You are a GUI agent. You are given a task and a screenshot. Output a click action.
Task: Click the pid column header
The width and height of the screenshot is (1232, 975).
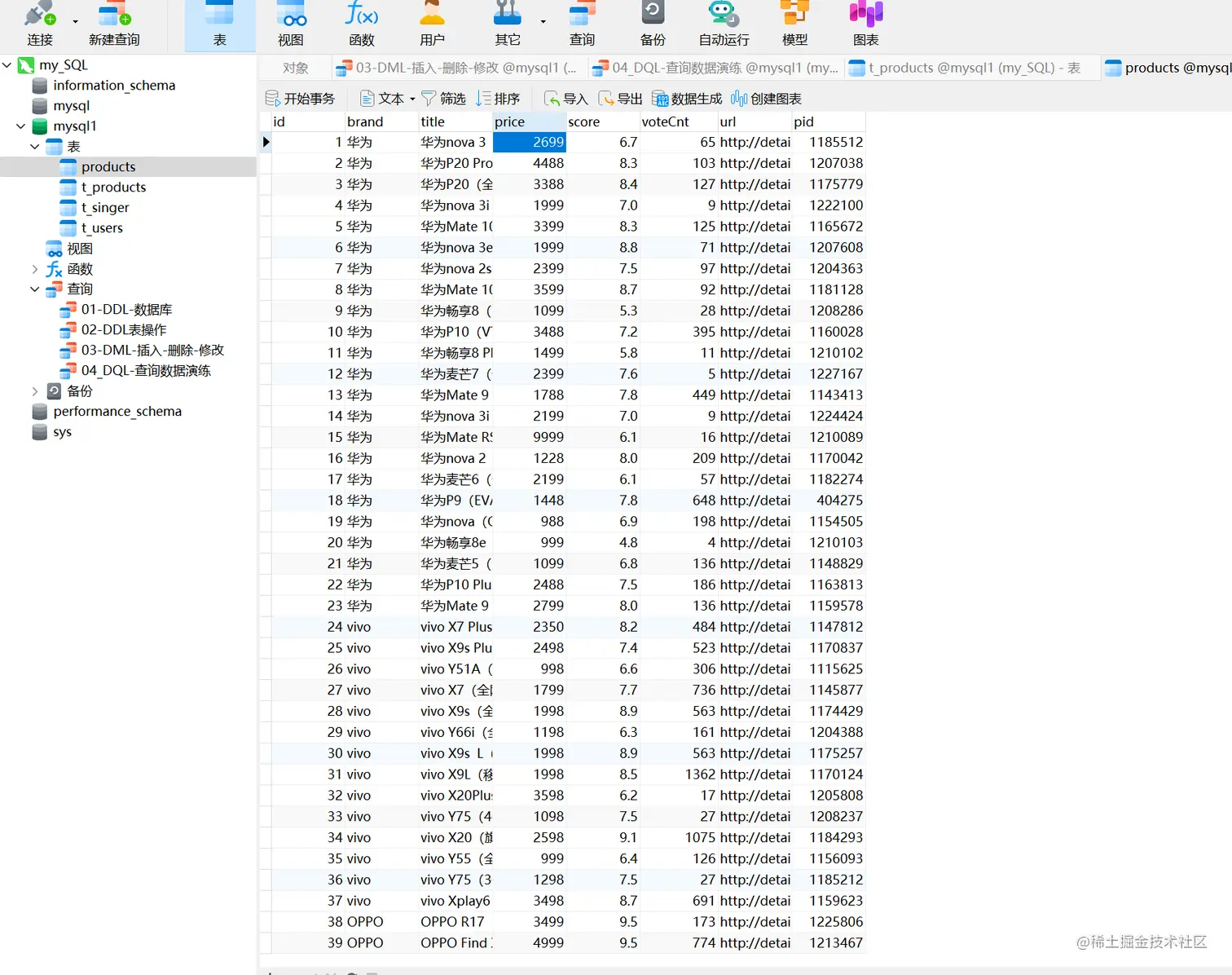pos(829,121)
